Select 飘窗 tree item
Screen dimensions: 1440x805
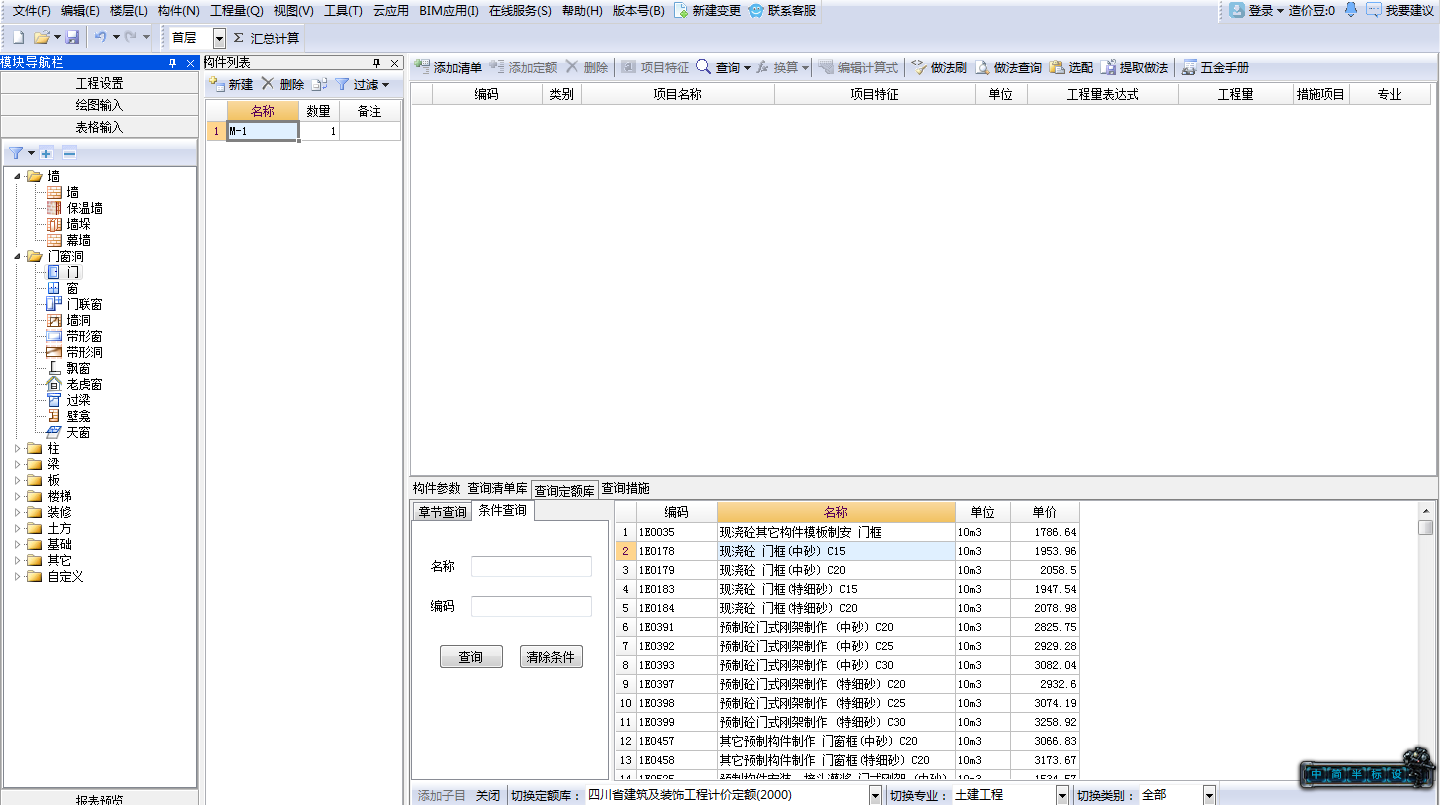point(78,368)
